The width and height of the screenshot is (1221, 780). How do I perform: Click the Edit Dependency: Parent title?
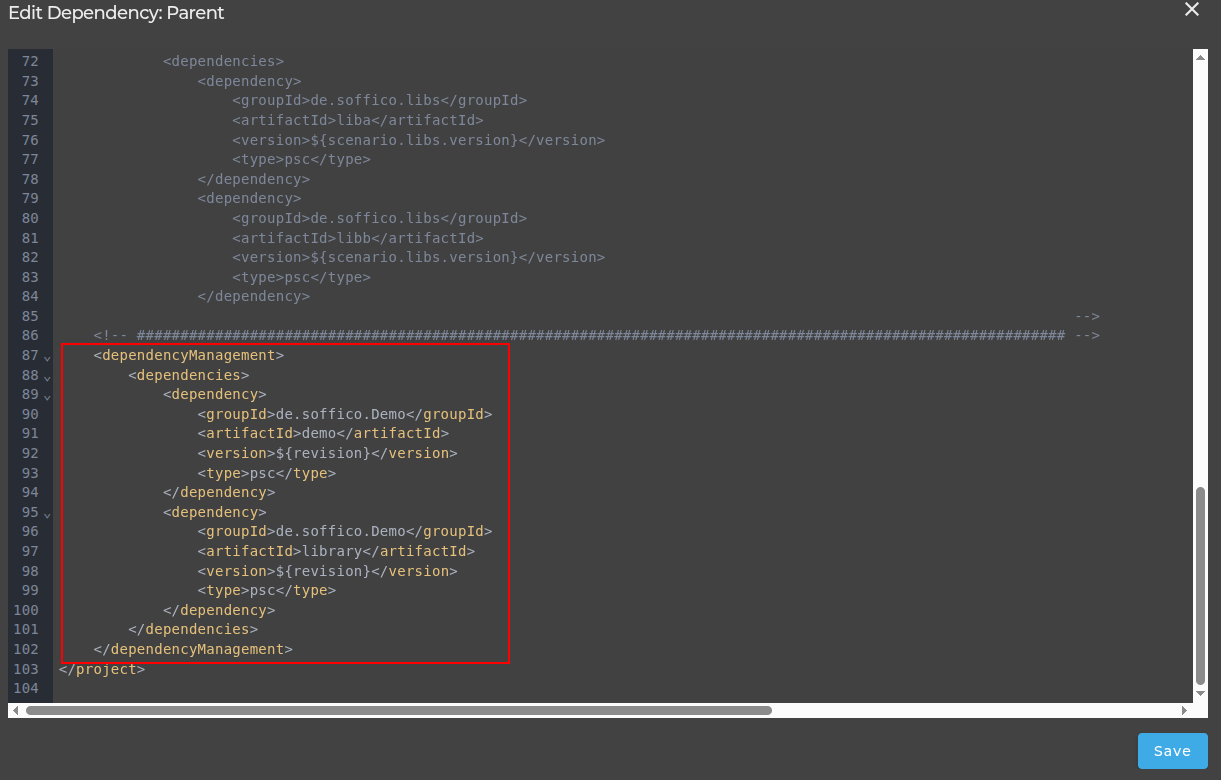tap(116, 13)
